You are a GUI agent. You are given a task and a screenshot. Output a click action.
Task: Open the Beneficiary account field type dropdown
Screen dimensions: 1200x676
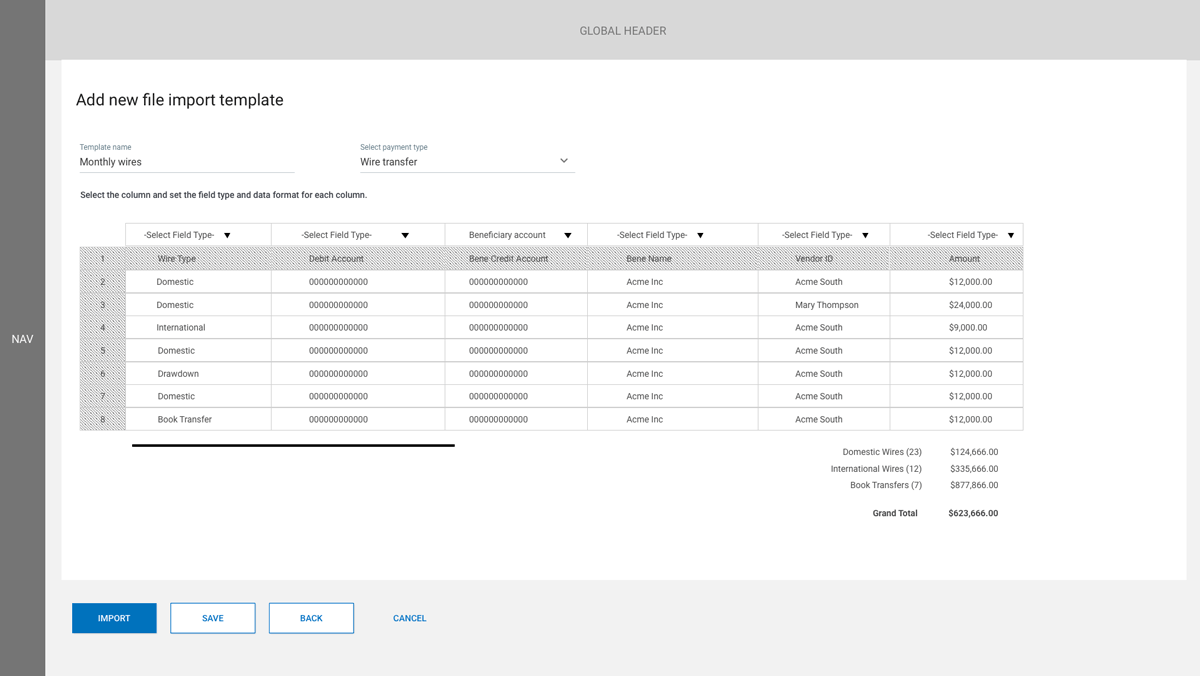(x=516, y=235)
